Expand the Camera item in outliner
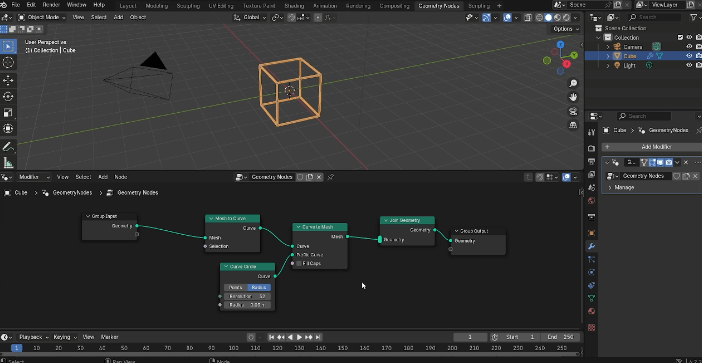 pyautogui.click(x=608, y=47)
